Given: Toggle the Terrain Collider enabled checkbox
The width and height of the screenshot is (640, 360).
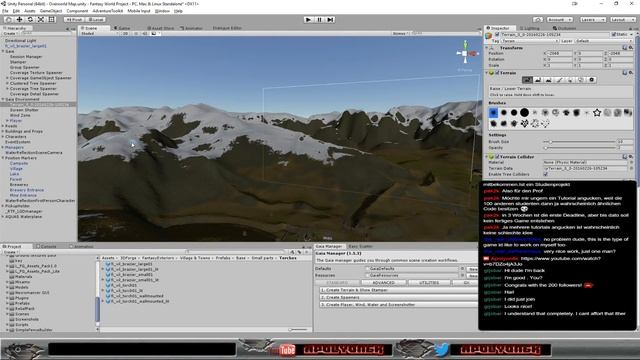Looking at the screenshot, I should [x=497, y=157].
